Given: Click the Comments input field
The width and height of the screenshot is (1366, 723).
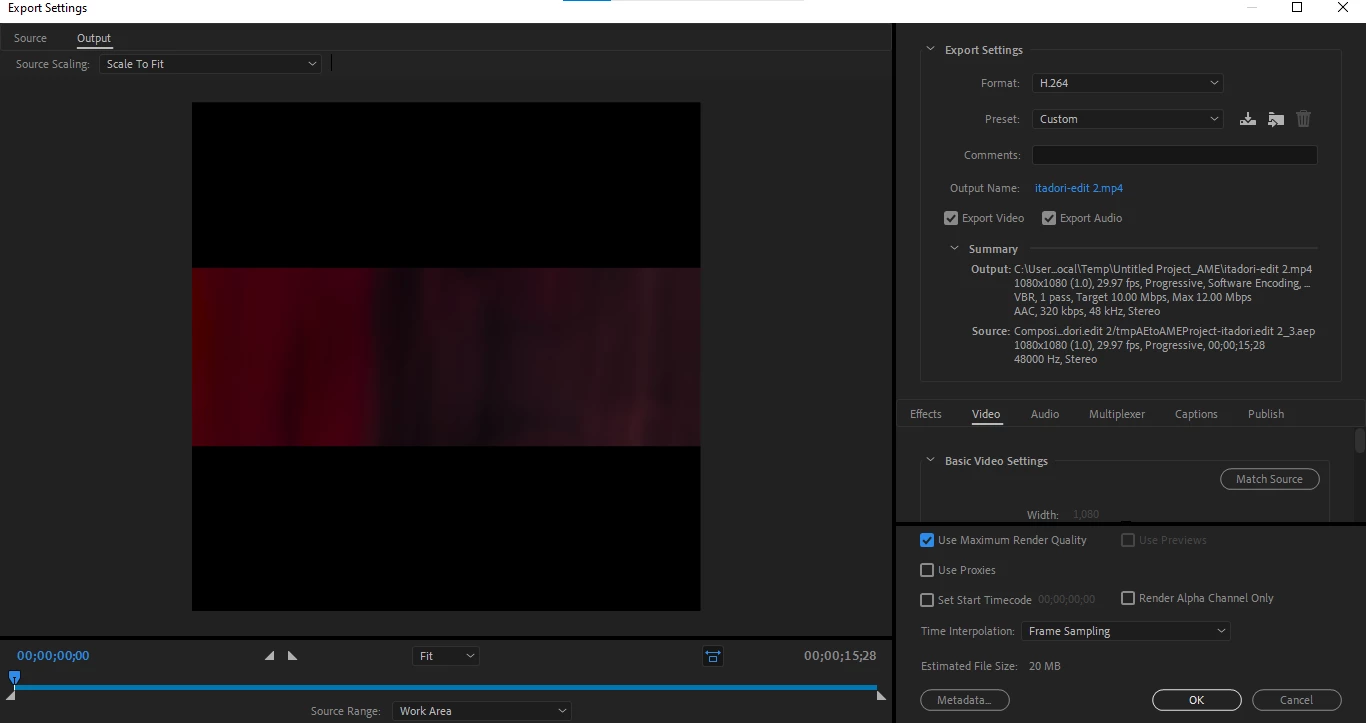Looking at the screenshot, I should [x=1175, y=155].
